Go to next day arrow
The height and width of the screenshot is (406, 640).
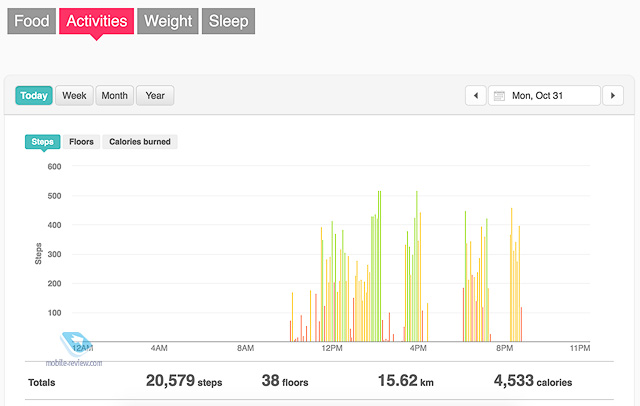pos(613,95)
